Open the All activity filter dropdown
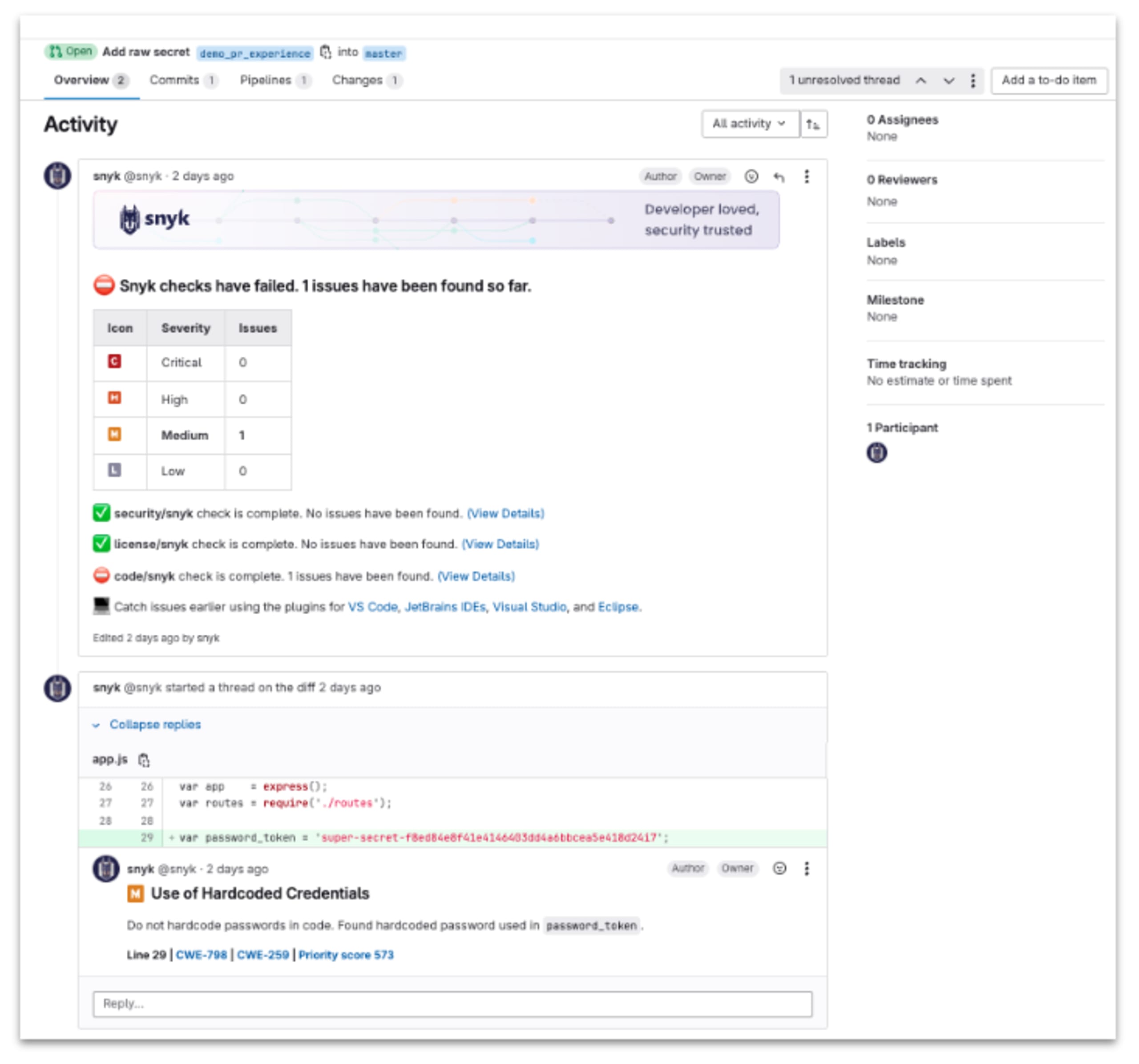This screenshot has width=1139, height=1064. [750, 124]
